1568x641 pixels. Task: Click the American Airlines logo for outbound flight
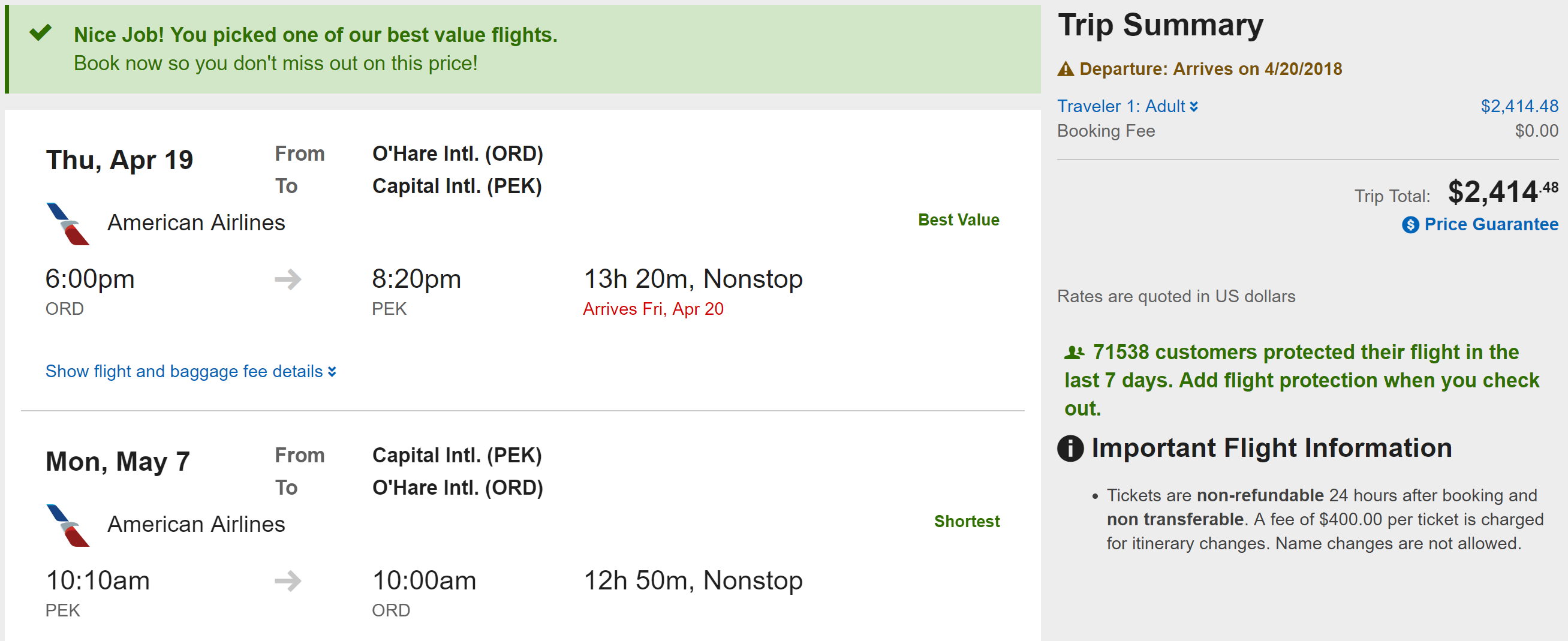tap(68, 224)
